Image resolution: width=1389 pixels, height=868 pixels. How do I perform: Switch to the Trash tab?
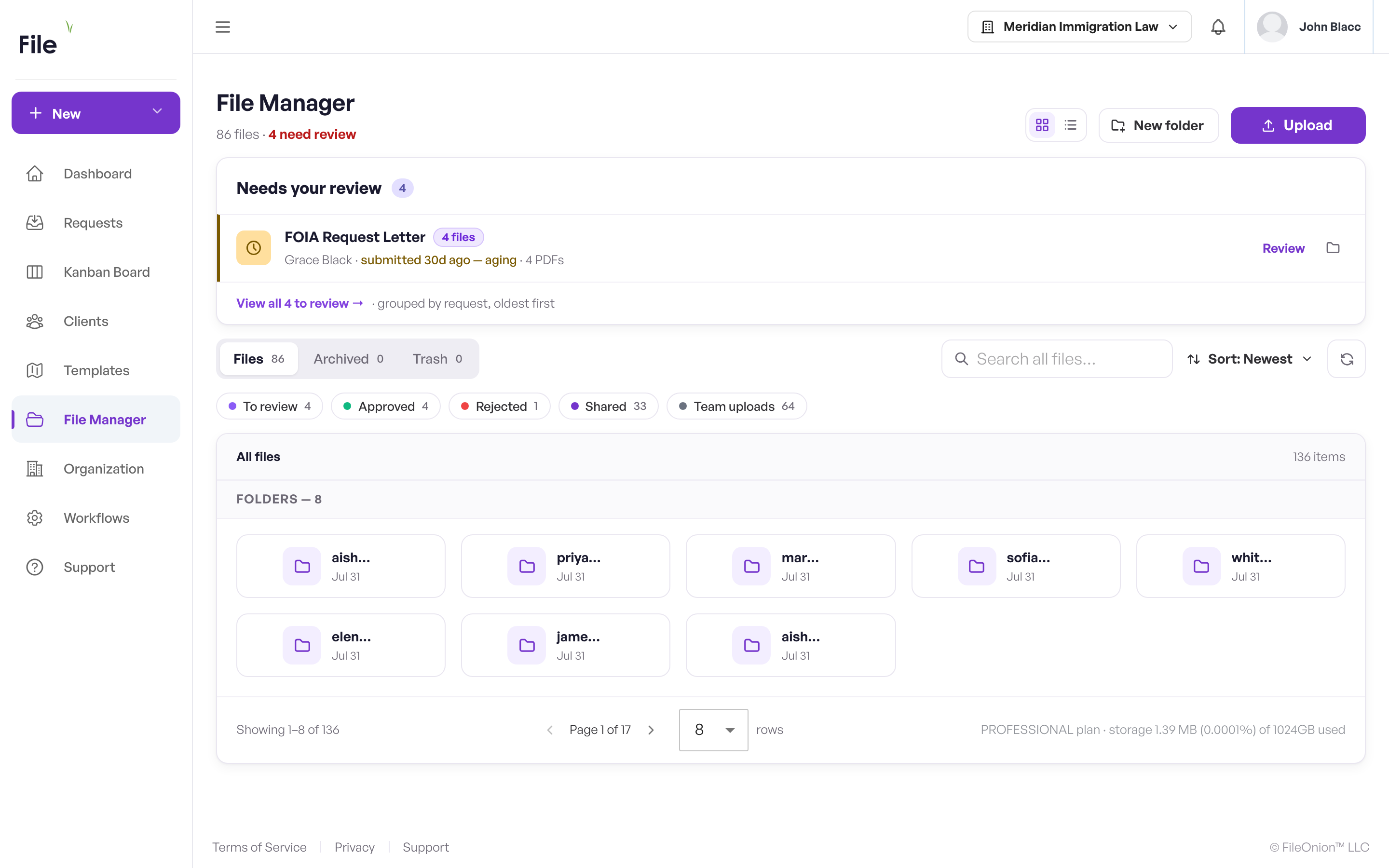click(437, 359)
